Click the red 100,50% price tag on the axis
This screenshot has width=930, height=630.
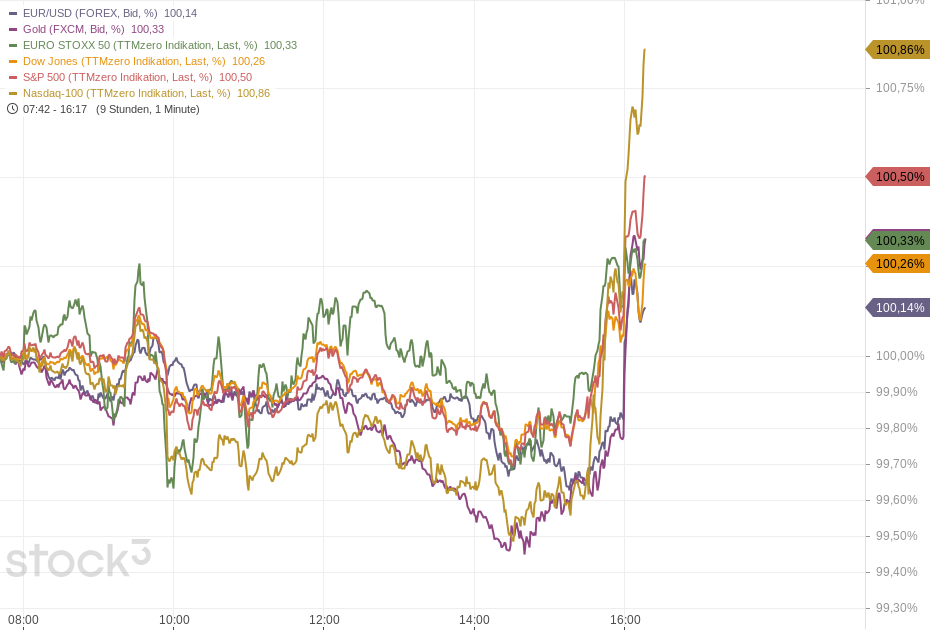coord(898,177)
